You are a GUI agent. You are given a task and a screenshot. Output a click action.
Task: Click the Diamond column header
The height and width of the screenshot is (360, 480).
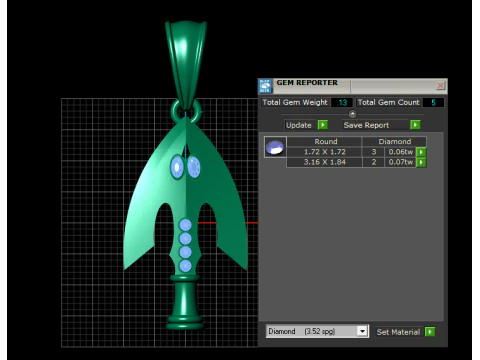pos(395,141)
